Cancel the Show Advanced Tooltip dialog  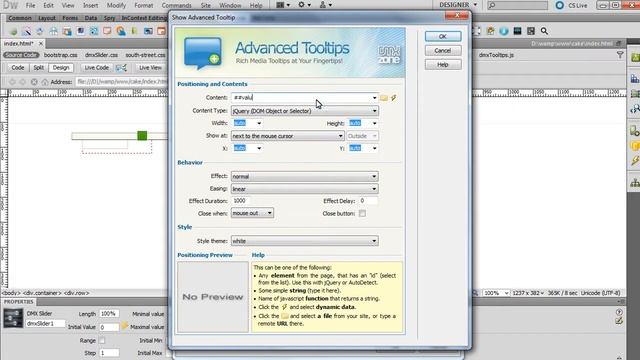443,51
